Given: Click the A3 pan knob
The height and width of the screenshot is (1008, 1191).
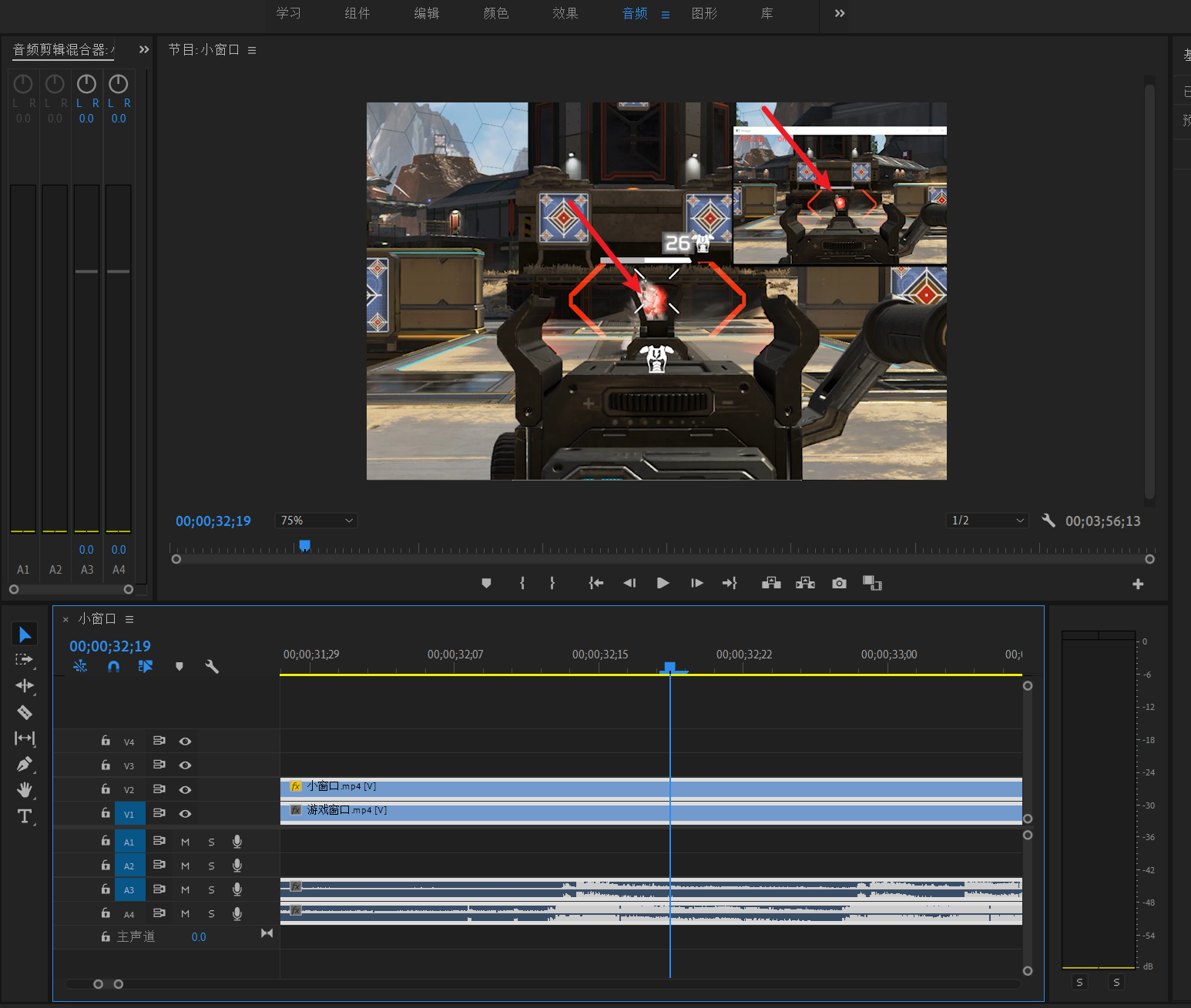Looking at the screenshot, I should (86, 83).
